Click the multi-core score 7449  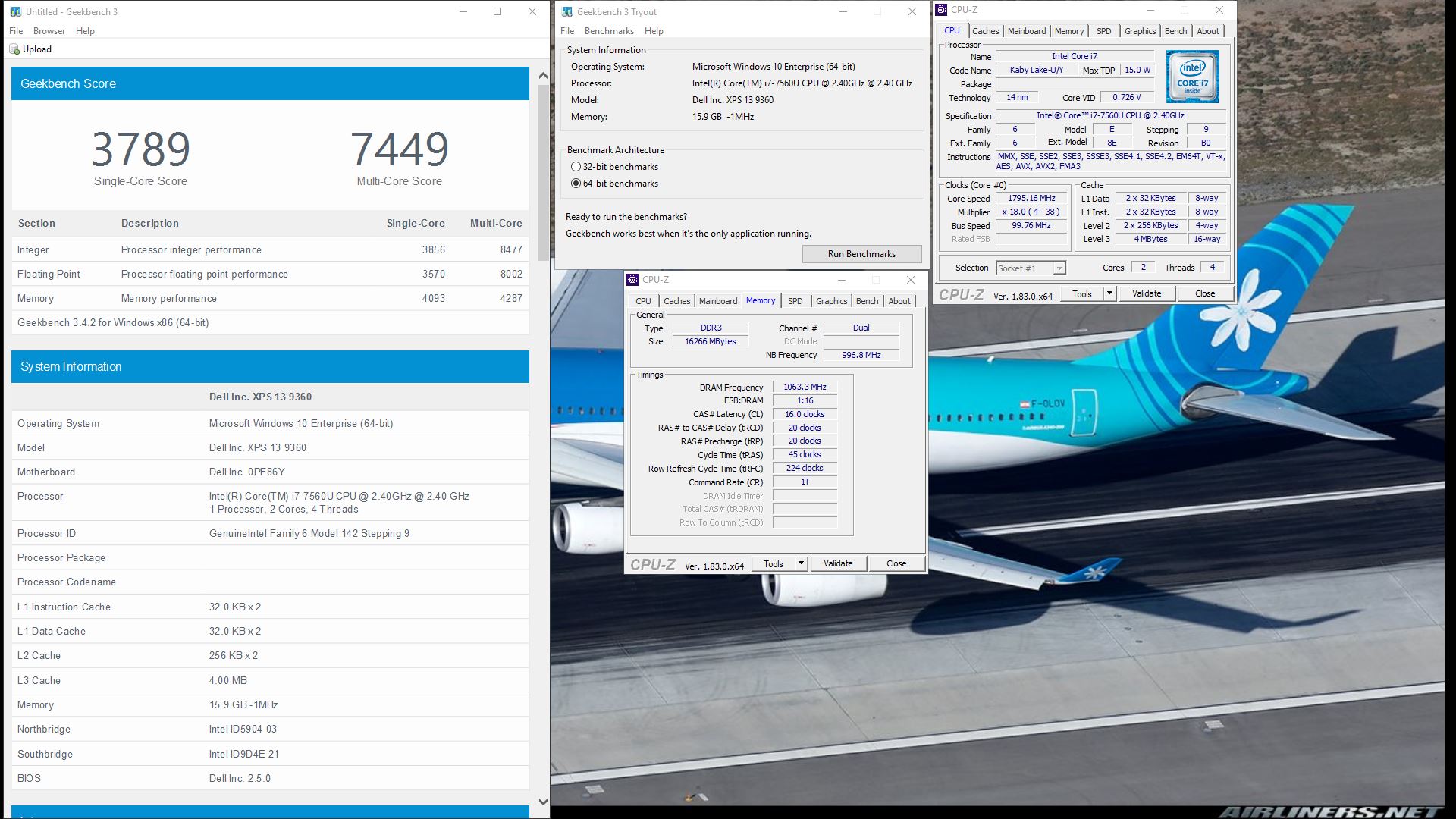click(400, 149)
